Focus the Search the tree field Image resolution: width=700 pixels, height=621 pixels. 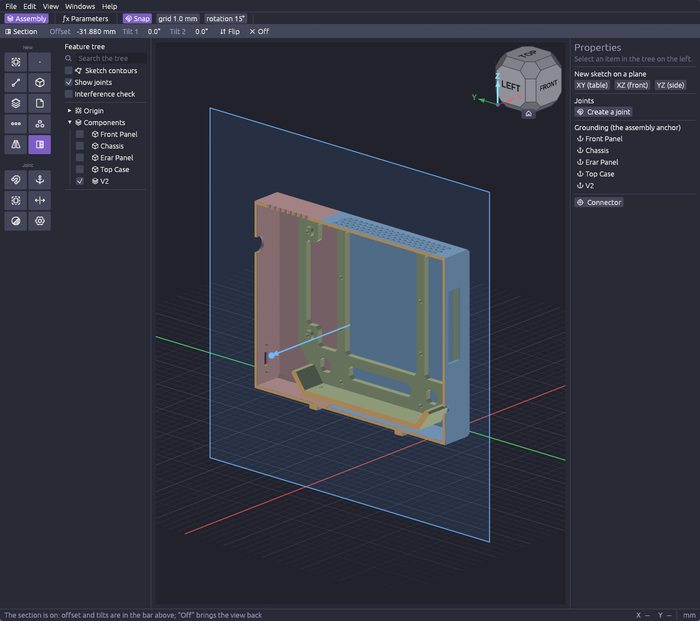111,58
